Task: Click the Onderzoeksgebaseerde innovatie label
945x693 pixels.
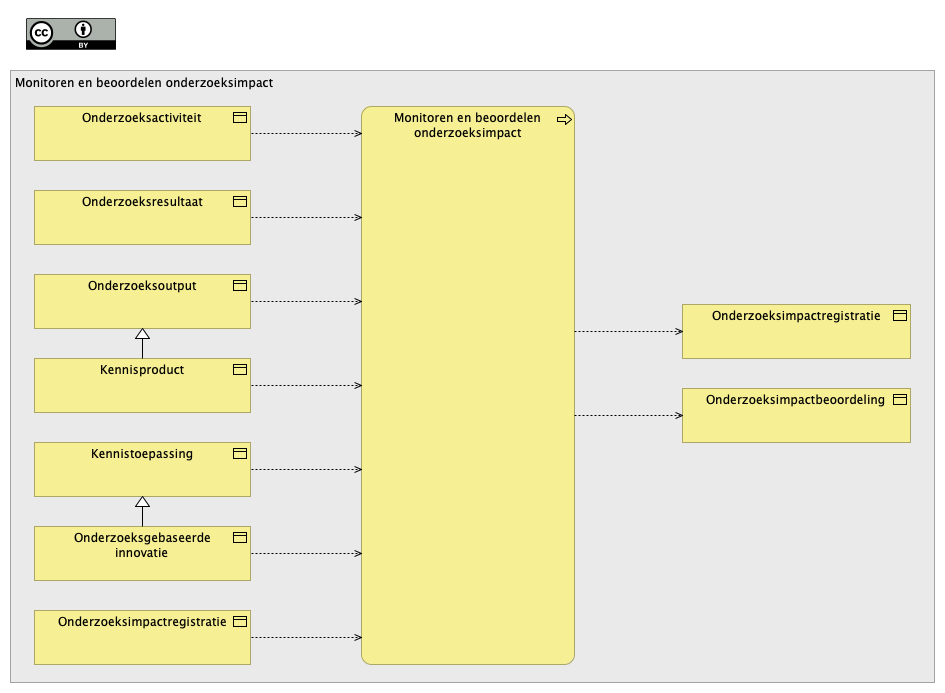Action: coord(142,545)
